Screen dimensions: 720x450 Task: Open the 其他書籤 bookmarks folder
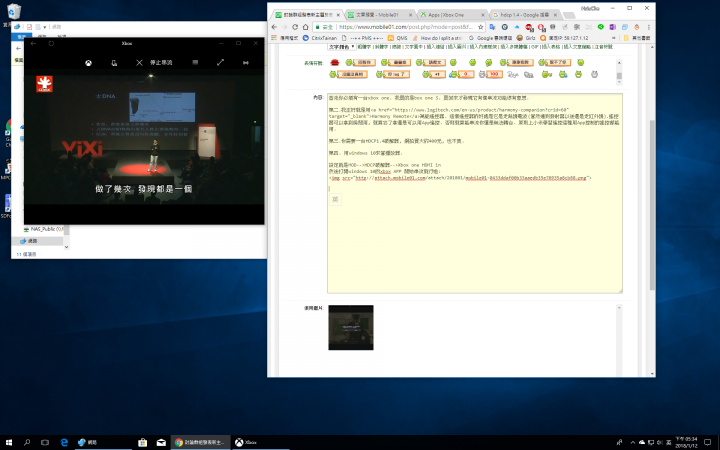click(637, 38)
